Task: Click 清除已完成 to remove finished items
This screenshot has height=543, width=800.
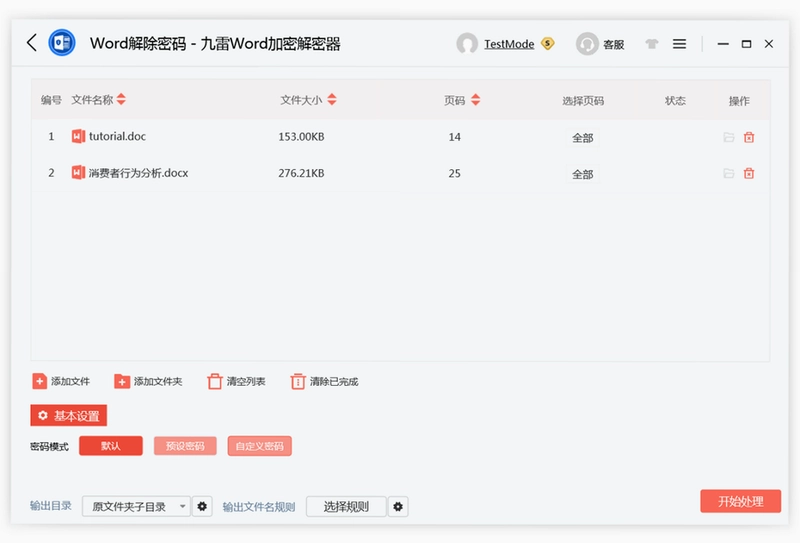Action: (324, 381)
